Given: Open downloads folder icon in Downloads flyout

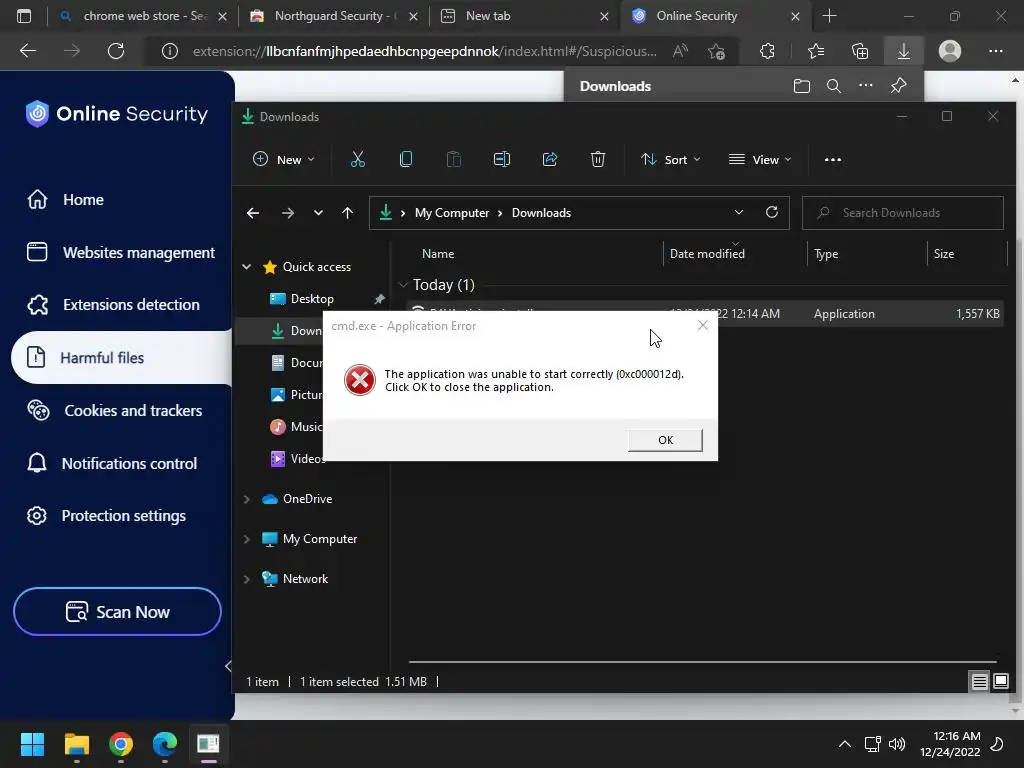Looking at the screenshot, I should tap(801, 86).
